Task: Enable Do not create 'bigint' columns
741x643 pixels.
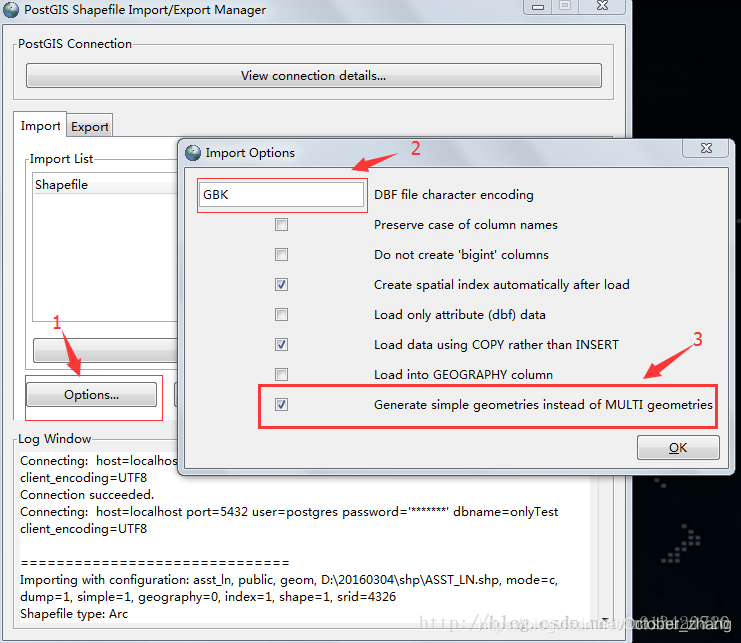Action: (x=281, y=255)
